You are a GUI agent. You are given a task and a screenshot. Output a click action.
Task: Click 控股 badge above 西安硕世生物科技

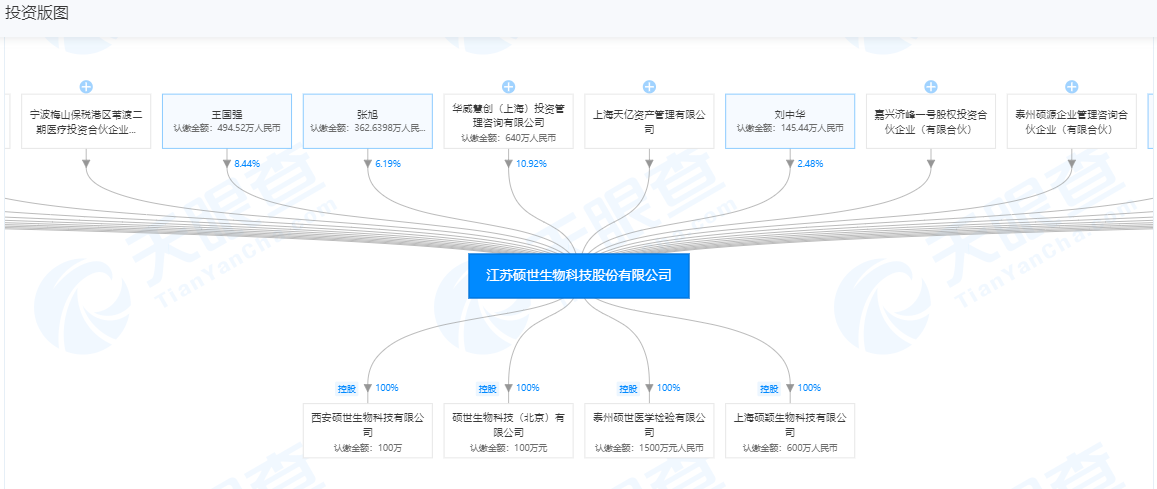346,389
